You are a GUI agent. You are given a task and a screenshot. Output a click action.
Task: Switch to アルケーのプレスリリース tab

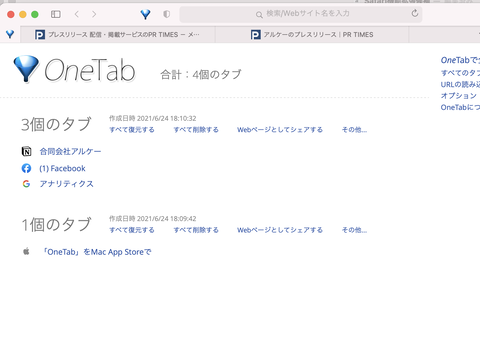point(312,35)
